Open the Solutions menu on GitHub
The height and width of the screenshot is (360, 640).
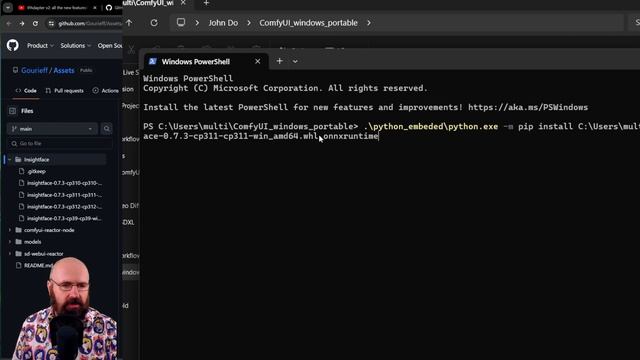76,46
